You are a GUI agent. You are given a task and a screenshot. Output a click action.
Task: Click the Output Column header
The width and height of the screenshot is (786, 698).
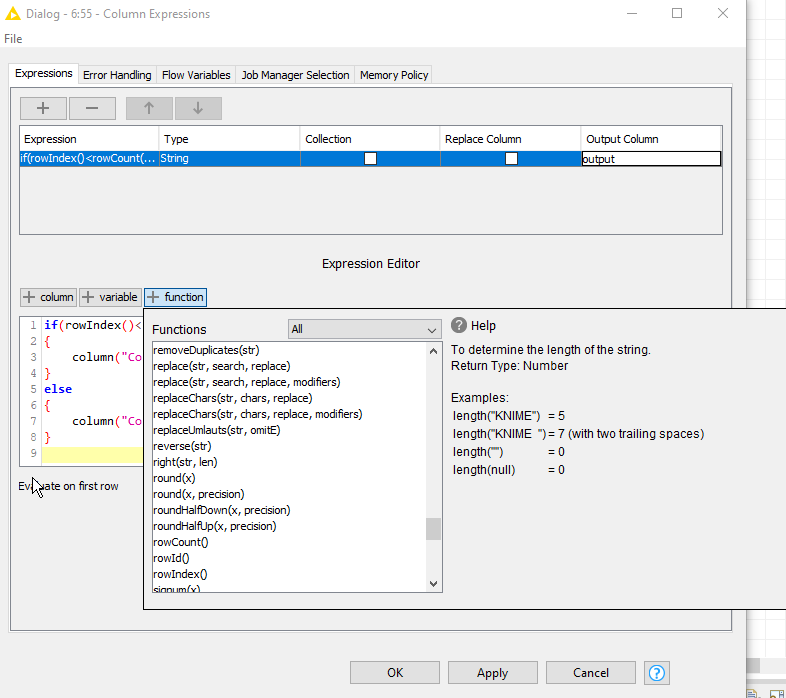pyautogui.click(x=651, y=139)
